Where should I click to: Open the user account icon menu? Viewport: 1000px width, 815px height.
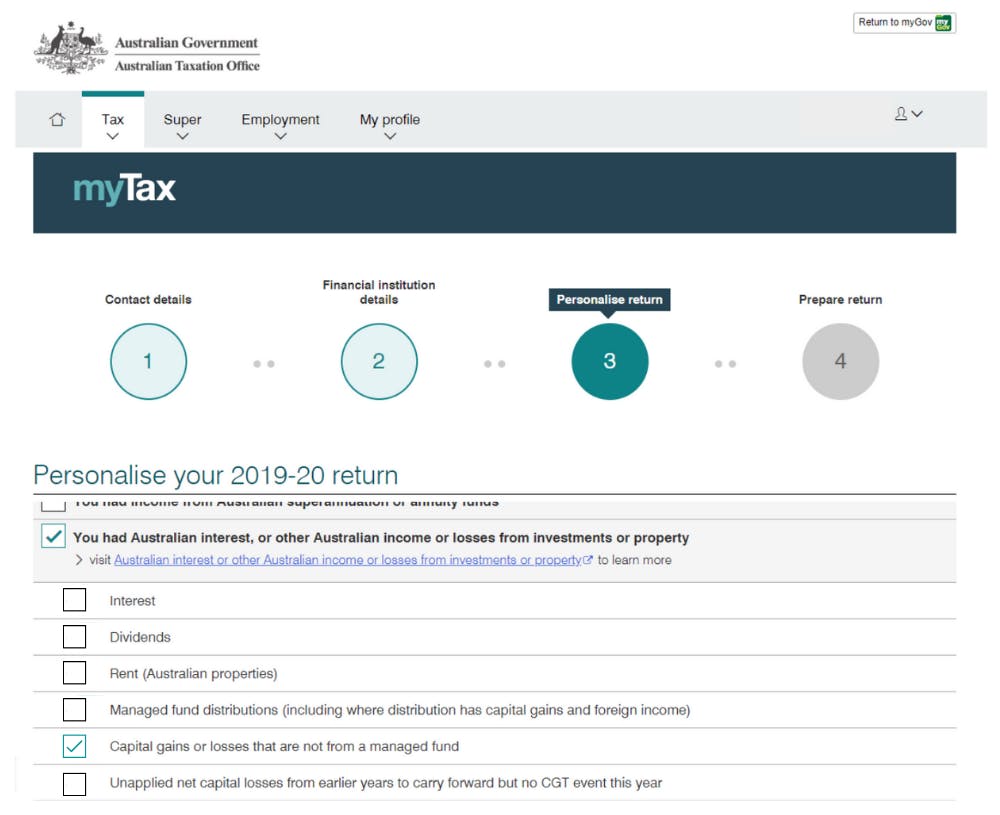pos(901,114)
